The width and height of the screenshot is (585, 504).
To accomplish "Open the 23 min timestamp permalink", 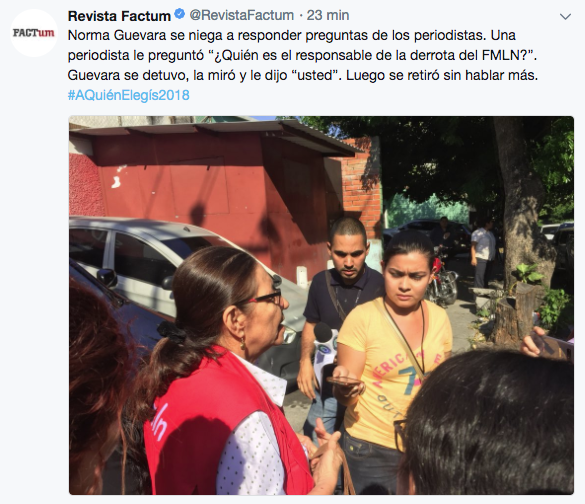I will click(328, 15).
